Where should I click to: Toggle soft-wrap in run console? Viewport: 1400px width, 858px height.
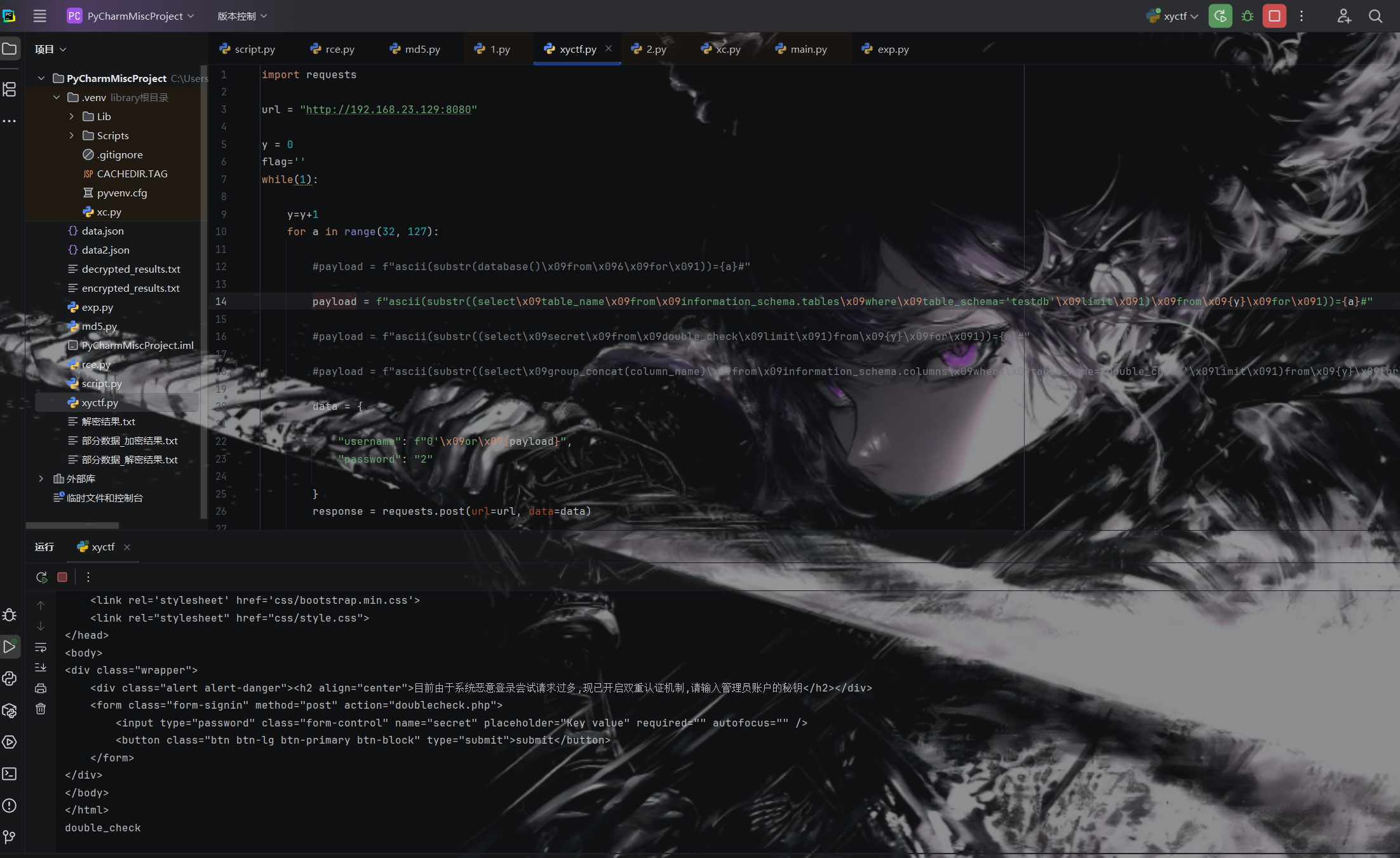click(41, 647)
